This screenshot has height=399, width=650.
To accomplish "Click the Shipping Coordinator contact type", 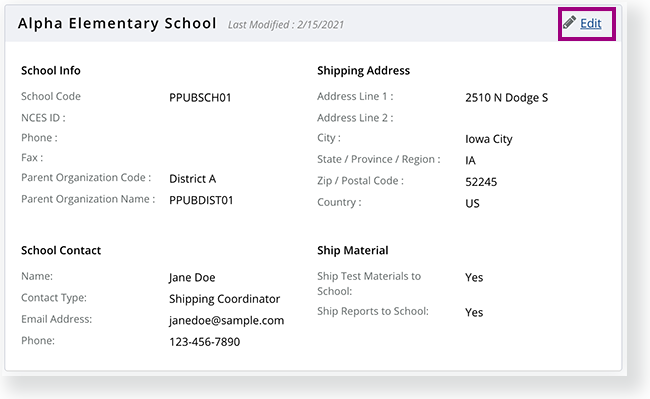I will coord(224,299).
